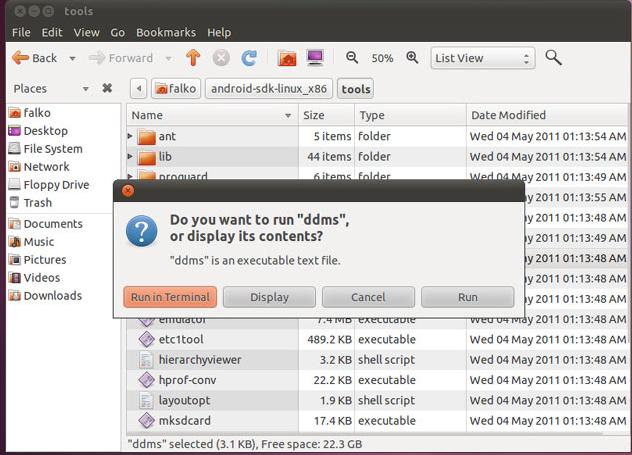Screen dimensions: 632x455
Task: Expand the lib folder tree arrow
Action: 131,157
